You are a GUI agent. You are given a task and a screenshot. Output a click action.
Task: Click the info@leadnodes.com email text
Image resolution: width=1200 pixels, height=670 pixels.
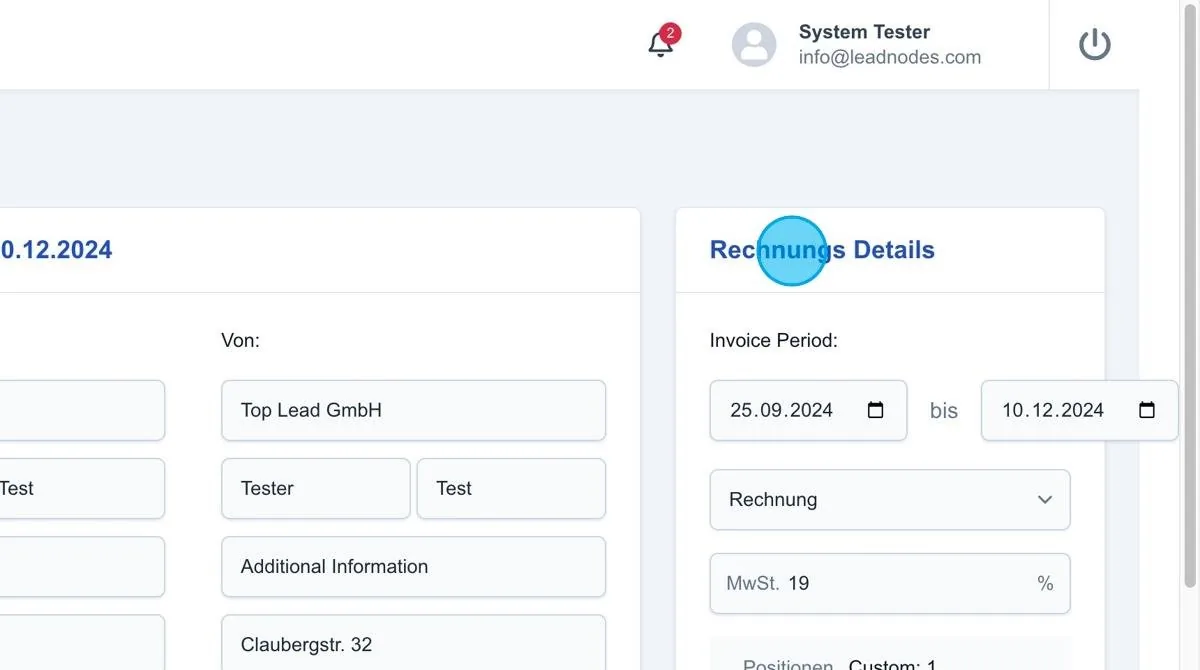[890, 57]
